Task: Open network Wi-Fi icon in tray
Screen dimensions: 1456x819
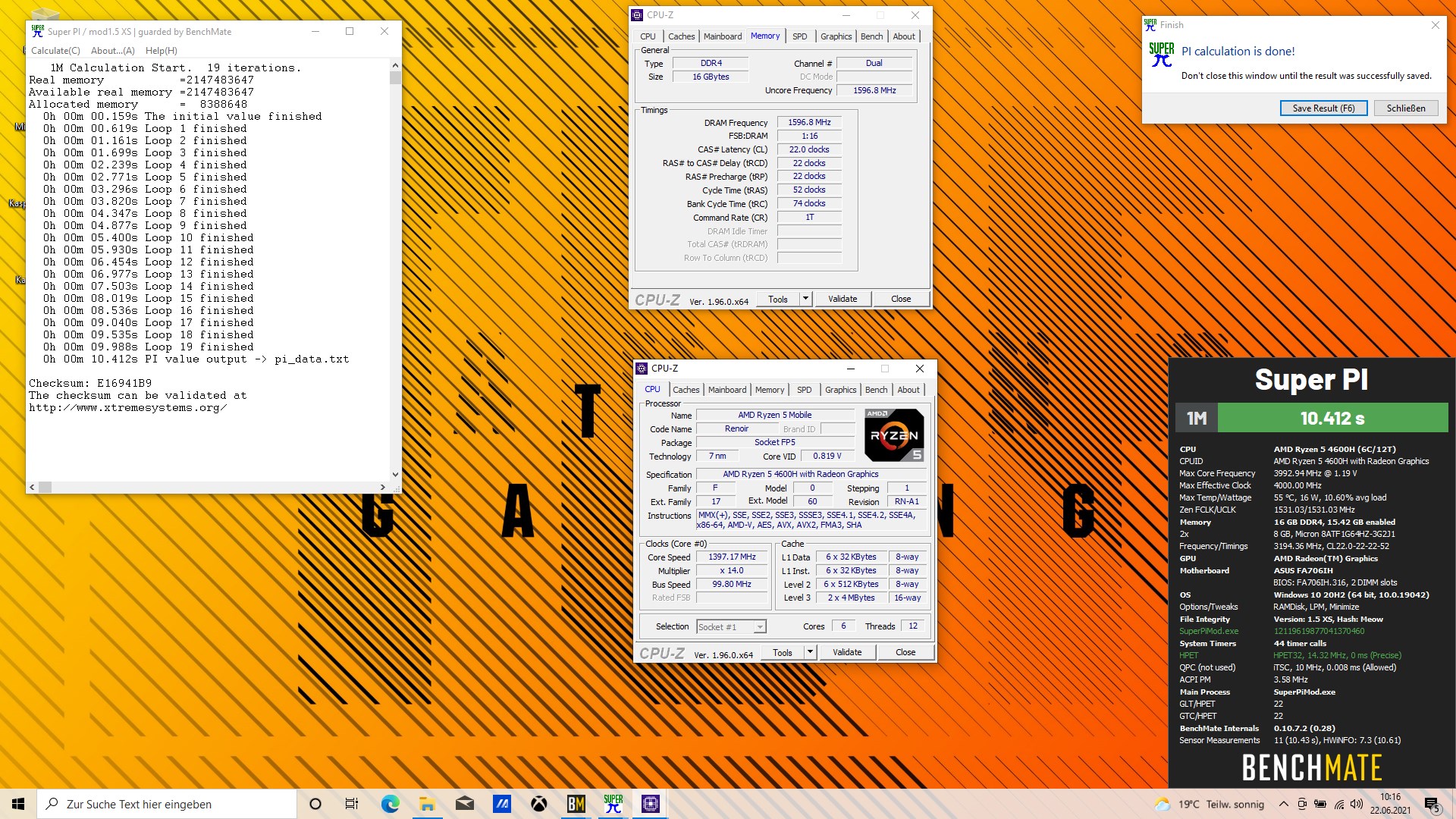Action: pyautogui.click(x=1338, y=804)
